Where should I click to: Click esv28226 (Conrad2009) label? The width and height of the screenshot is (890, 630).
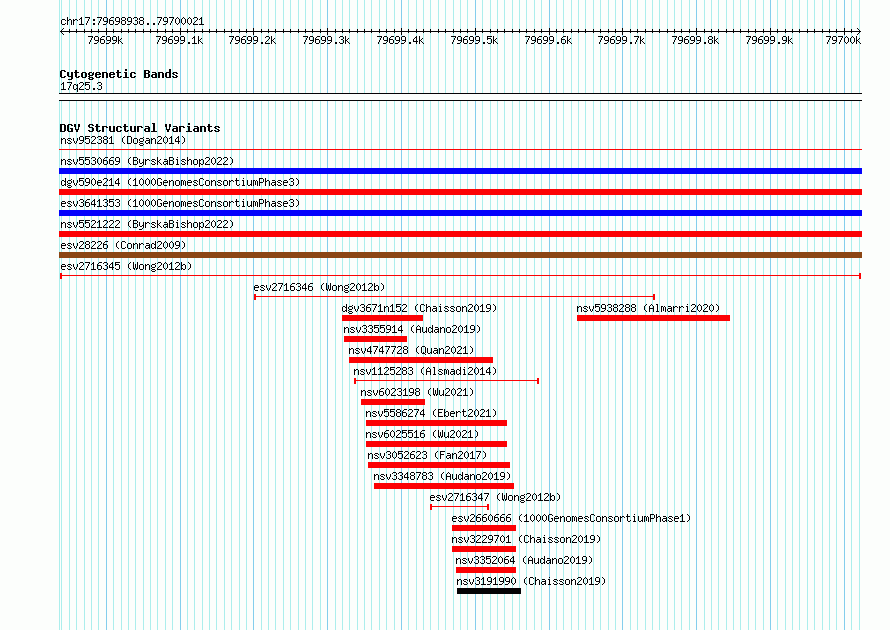click(123, 245)
